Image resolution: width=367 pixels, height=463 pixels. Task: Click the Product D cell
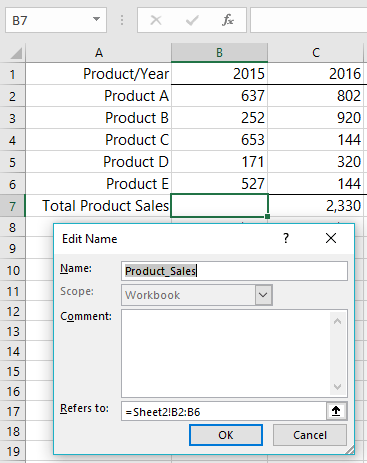click(99, 162)
